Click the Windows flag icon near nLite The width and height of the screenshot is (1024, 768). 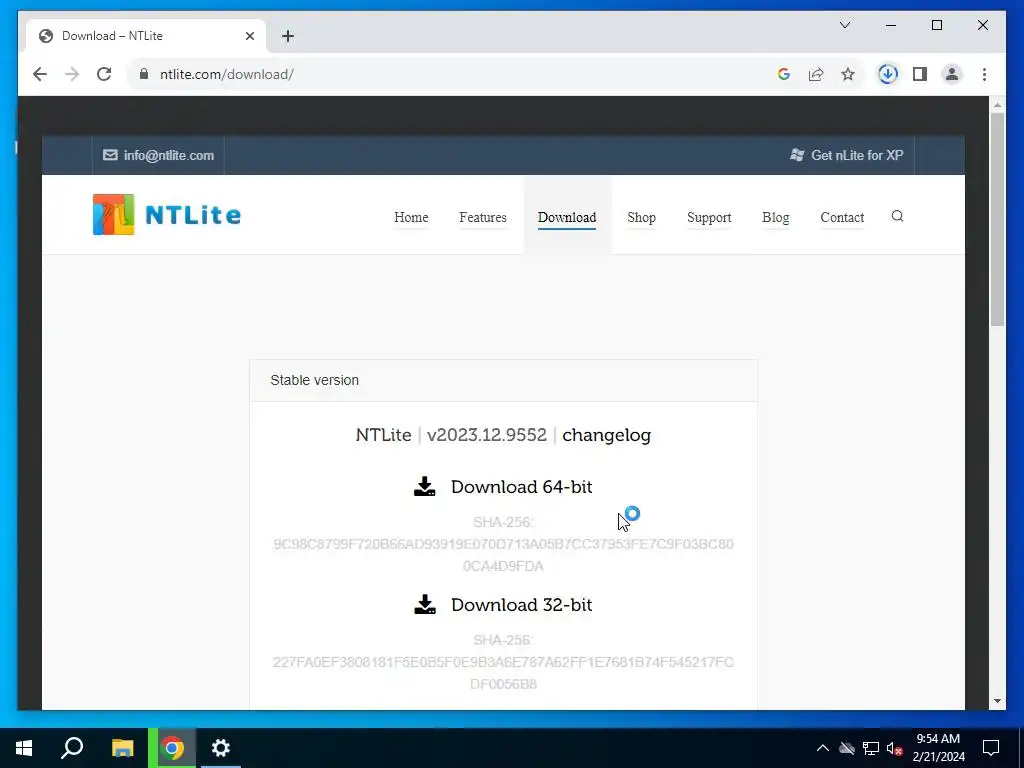coord(797,155)
